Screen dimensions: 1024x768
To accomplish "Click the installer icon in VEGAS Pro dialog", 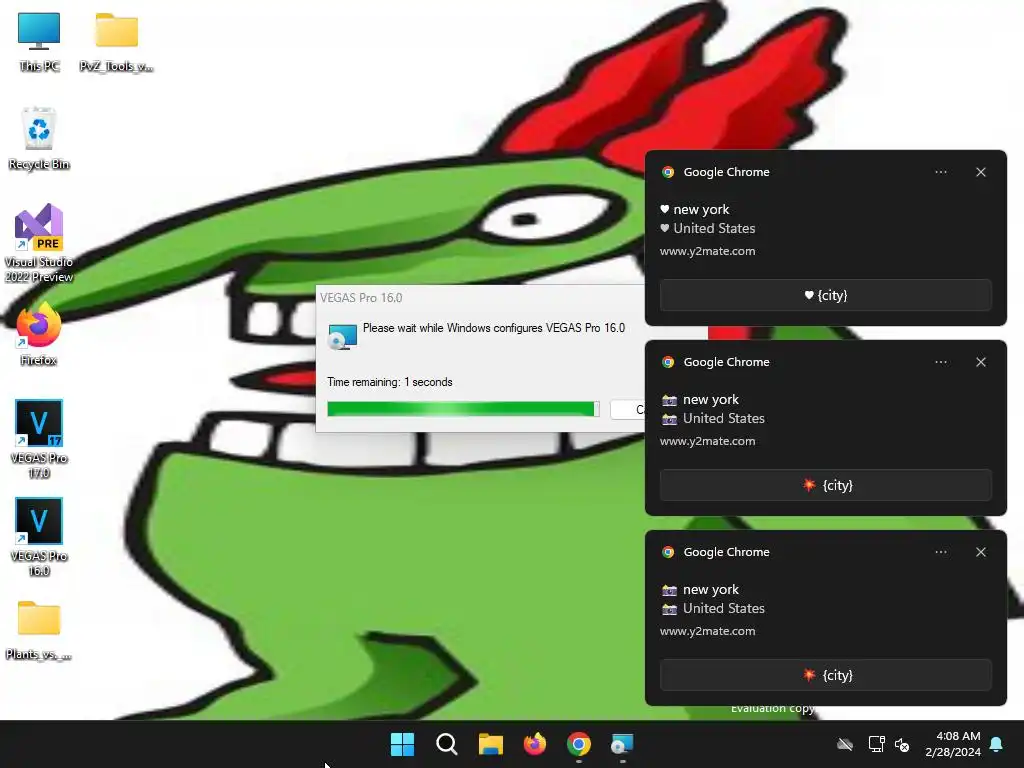I will click(x=342, y=336).
